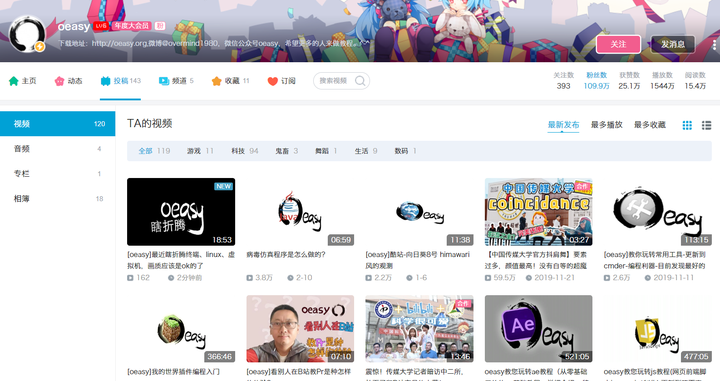Open the more options dots on banner
Image resolution: width=720 pixels, height=381 pixels.
click(x=714, y=45)
